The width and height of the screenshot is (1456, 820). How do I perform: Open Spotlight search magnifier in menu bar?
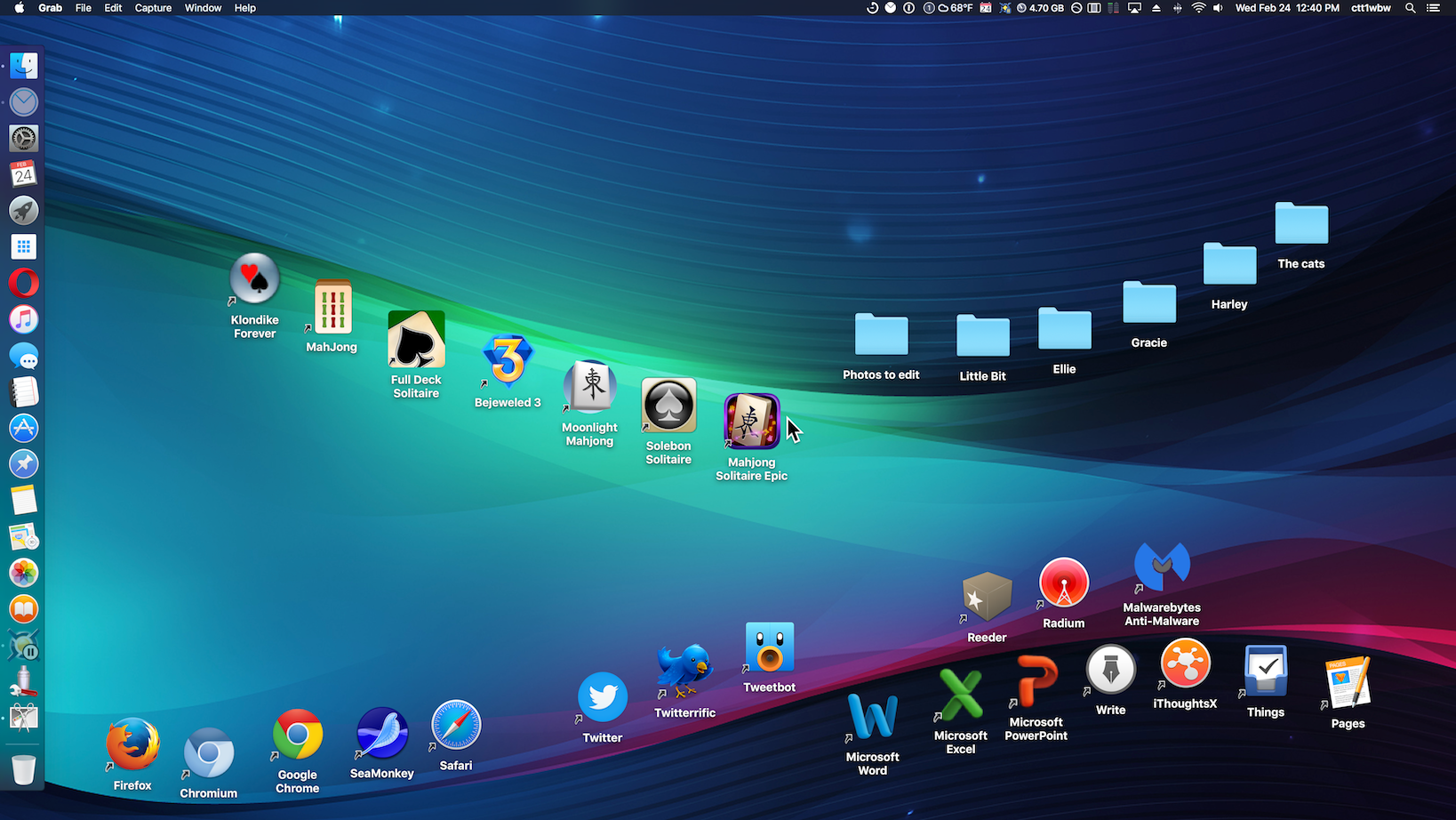[1410, 8]
